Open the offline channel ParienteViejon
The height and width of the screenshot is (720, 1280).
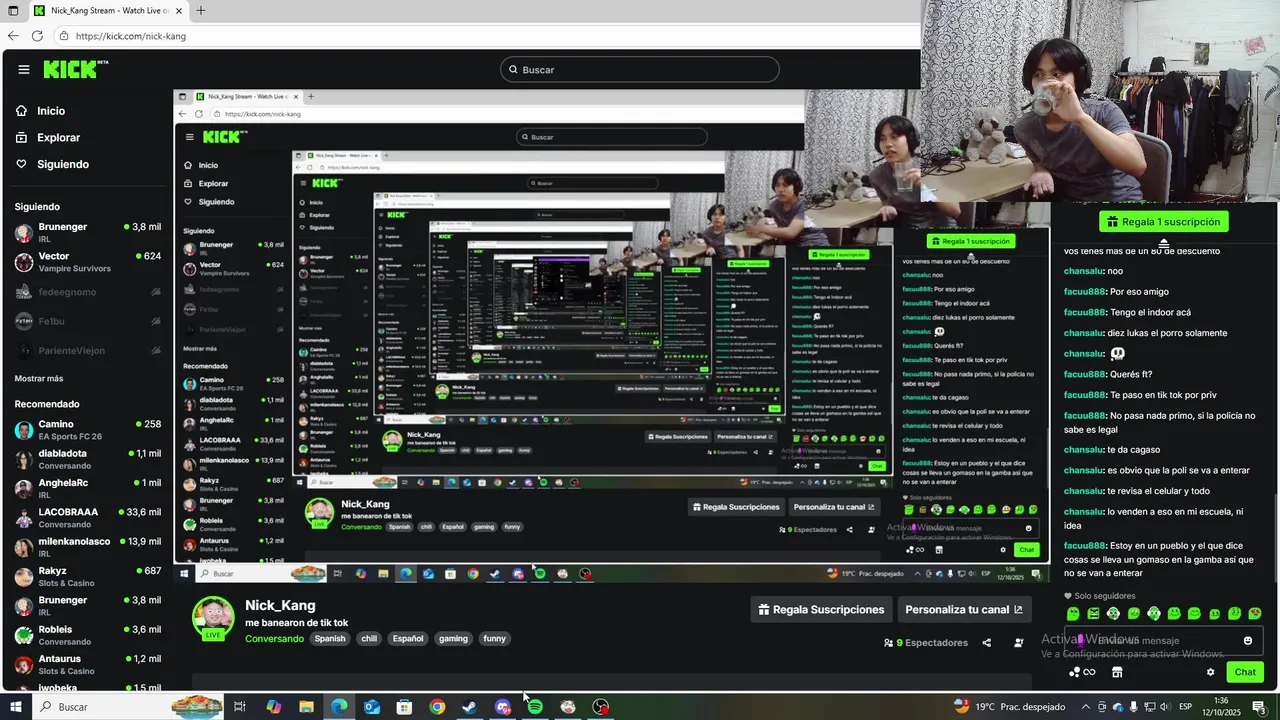click(88, 350)
